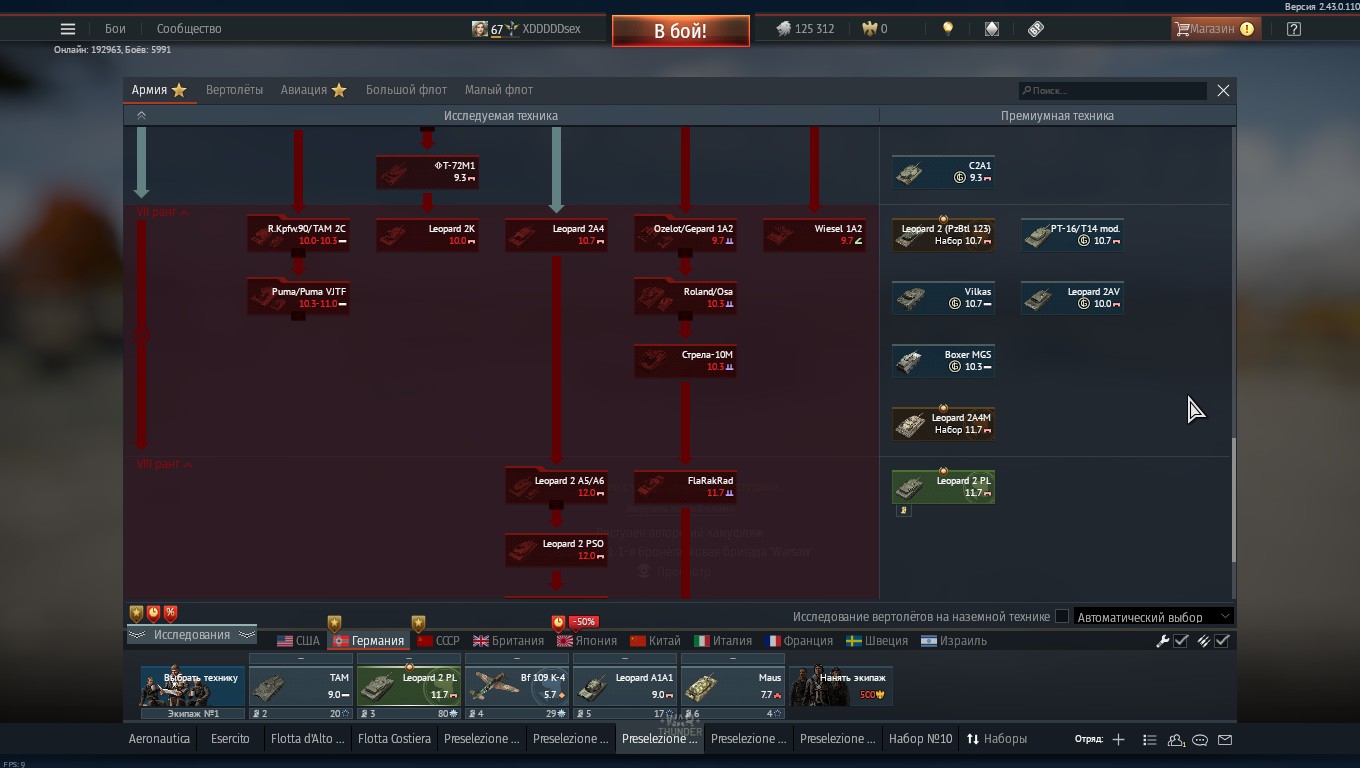Open the Магазин shop button

(1214, 29)
